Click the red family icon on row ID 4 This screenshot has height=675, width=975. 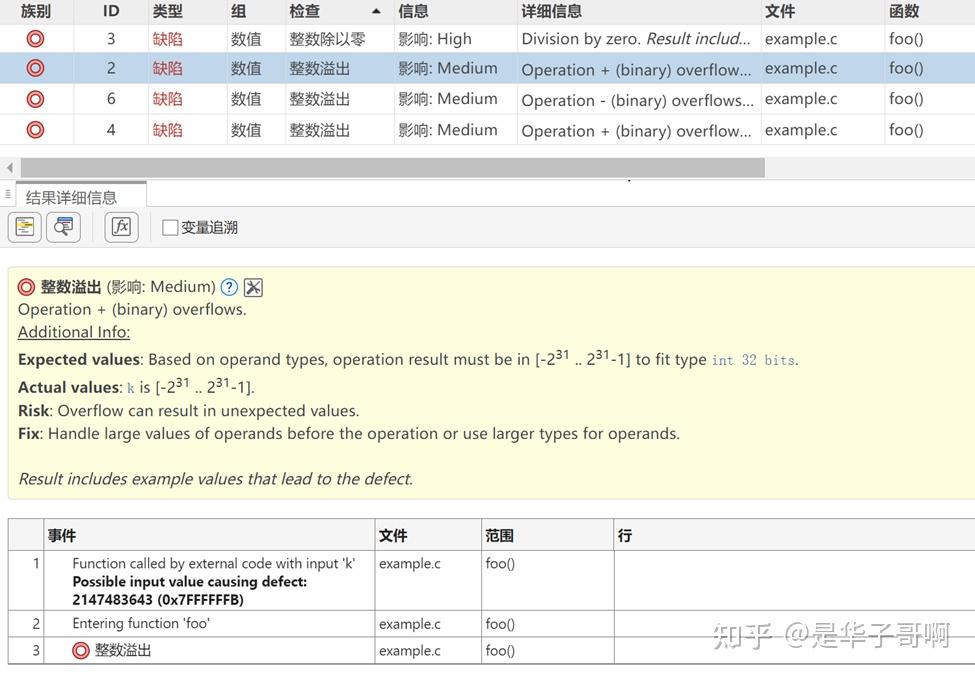[x=34, y=130]
